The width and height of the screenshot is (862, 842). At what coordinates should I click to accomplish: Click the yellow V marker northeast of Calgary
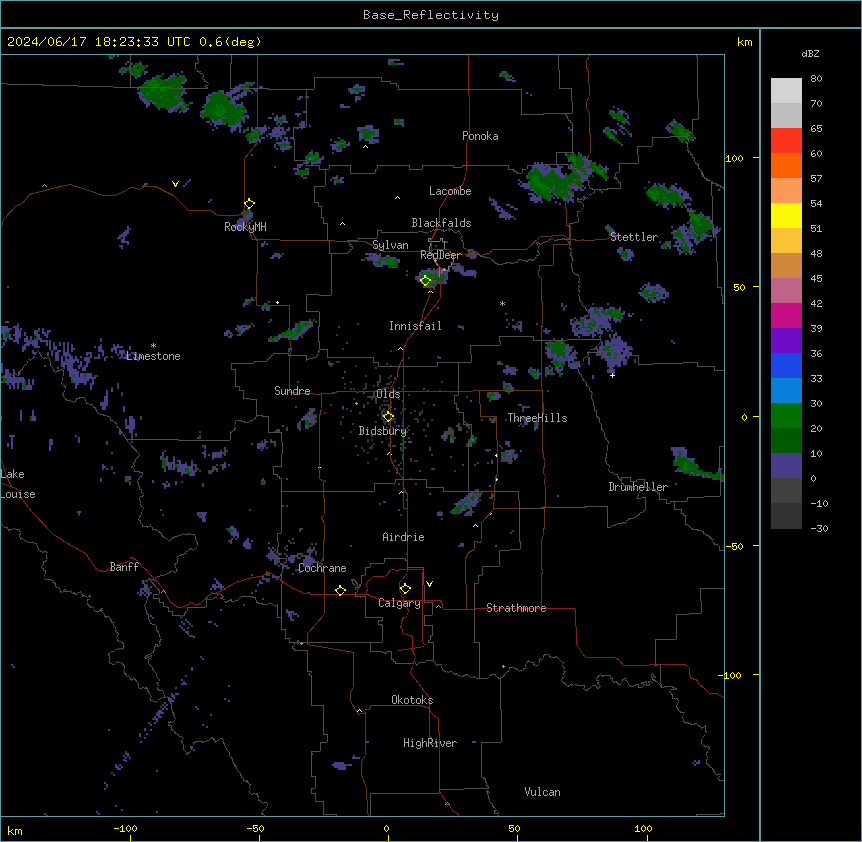[x=429, y=584]
